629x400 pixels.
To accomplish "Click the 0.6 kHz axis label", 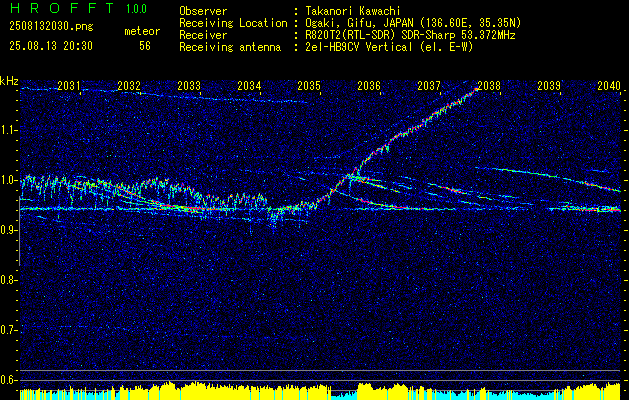I will coord(7,380).
